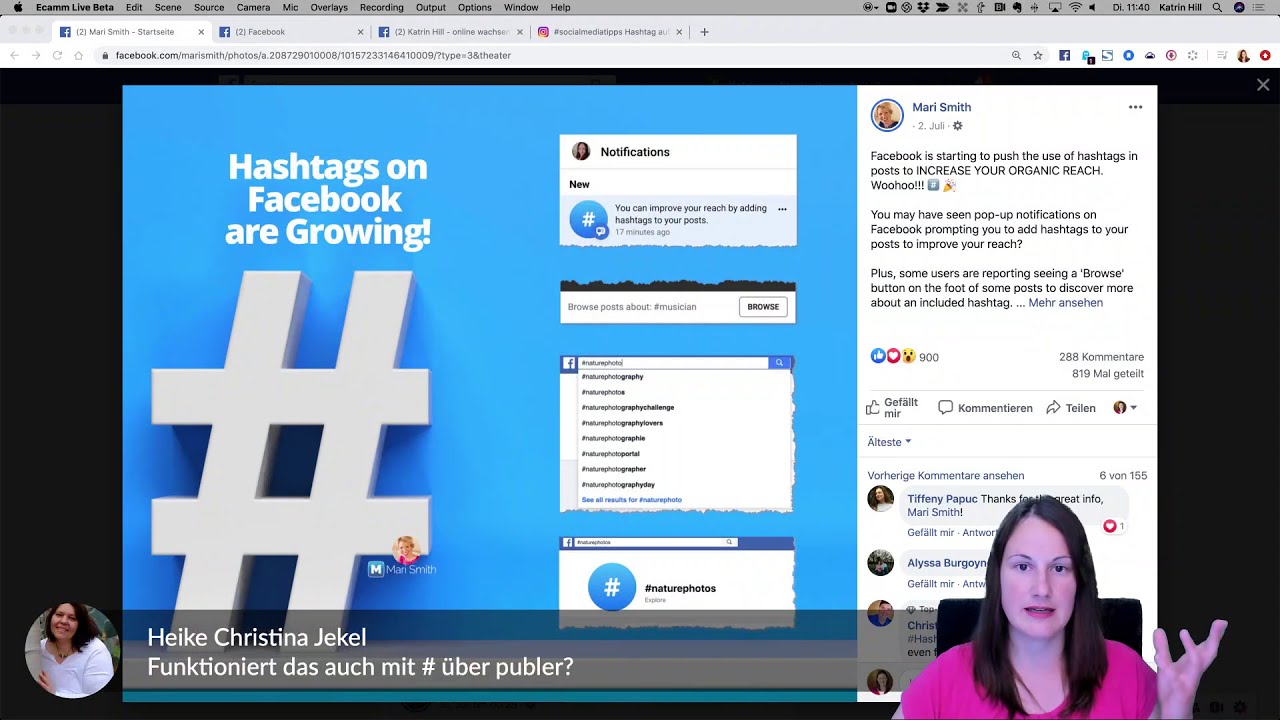The image size is (1280, 720).
Task: Open the Camera menu
Action: click(253, 7)
